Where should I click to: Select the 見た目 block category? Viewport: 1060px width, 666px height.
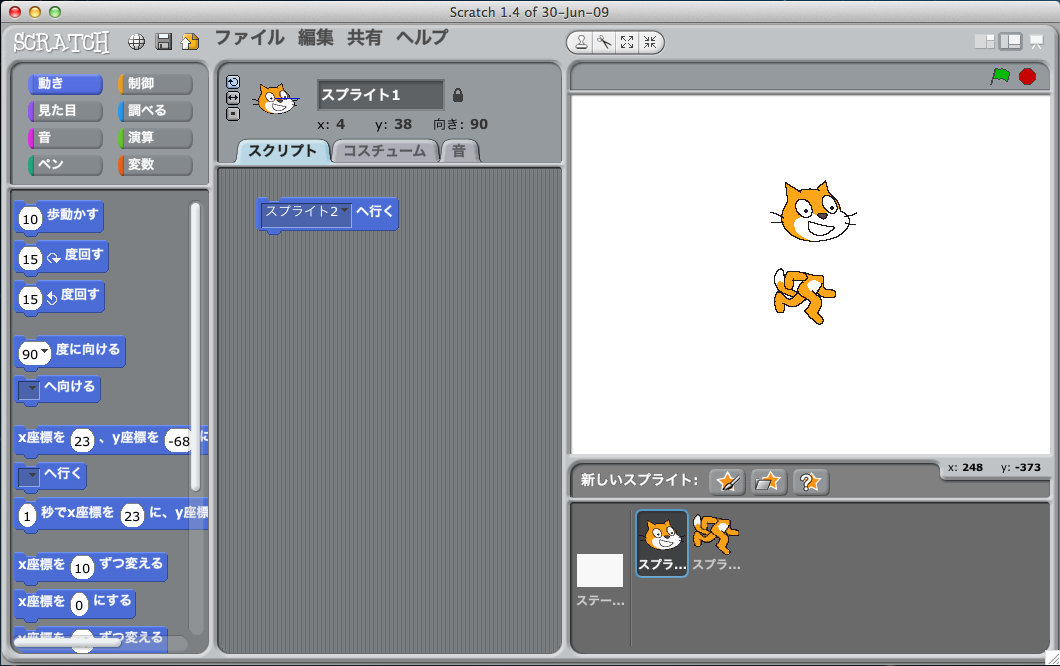tap(66, 110)
